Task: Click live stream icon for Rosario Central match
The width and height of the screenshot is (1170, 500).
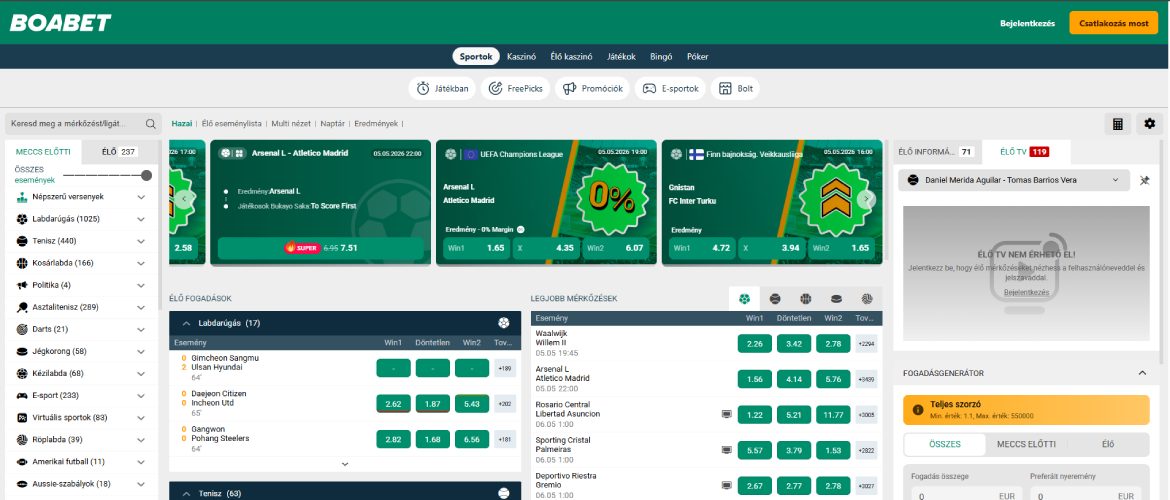Action: click(726, 413)
